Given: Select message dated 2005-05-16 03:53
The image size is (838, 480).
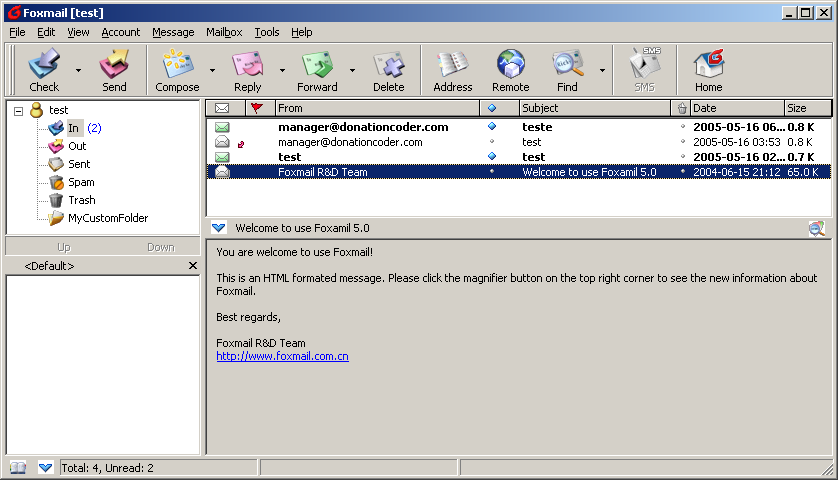Looking at the screenshot, I should click(x=518, y=142).
